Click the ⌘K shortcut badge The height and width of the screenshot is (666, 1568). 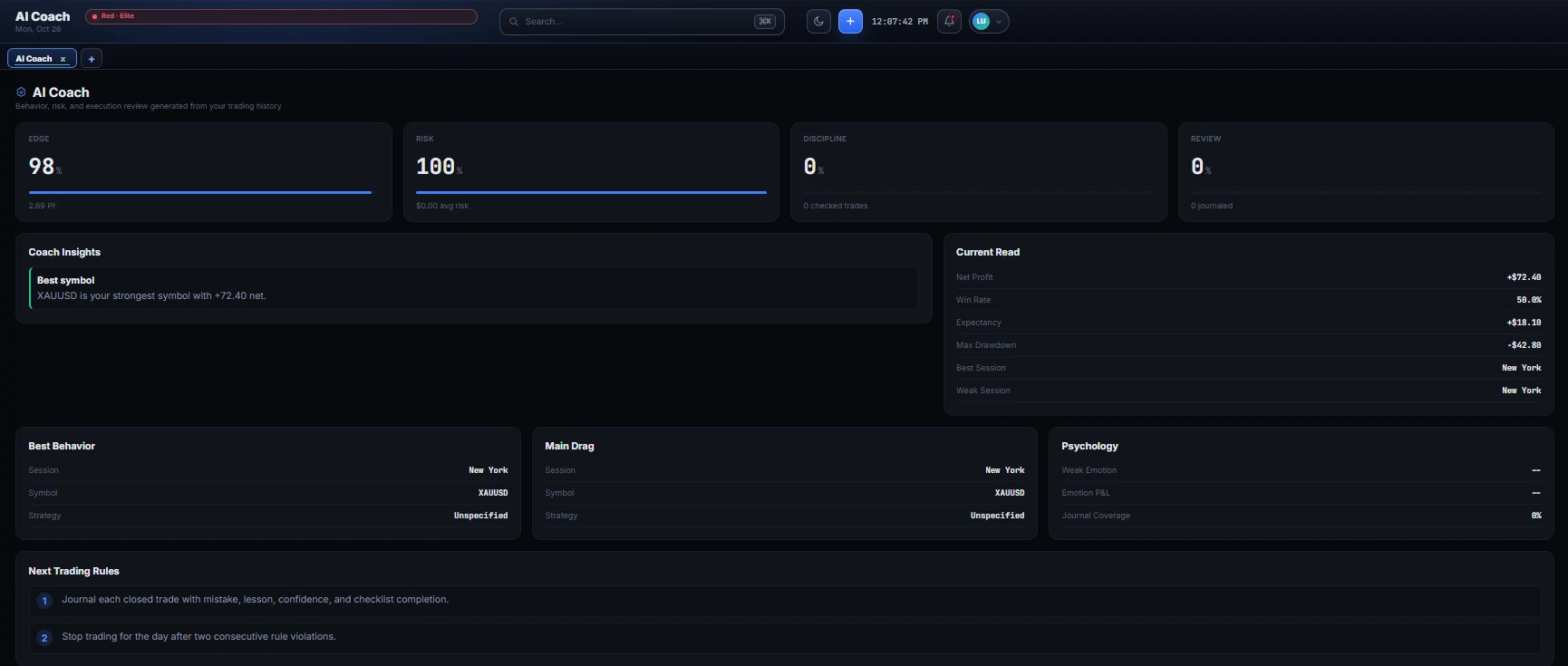(765, 22)
